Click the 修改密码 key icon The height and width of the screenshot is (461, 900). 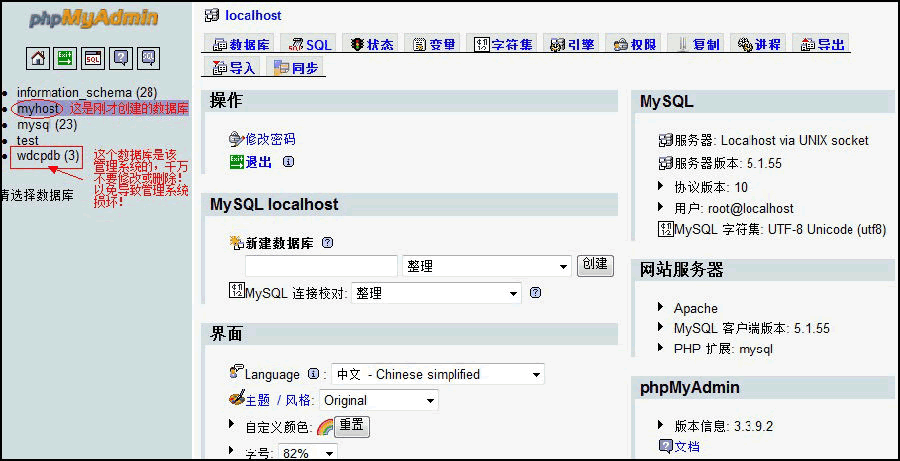(236, 138)
